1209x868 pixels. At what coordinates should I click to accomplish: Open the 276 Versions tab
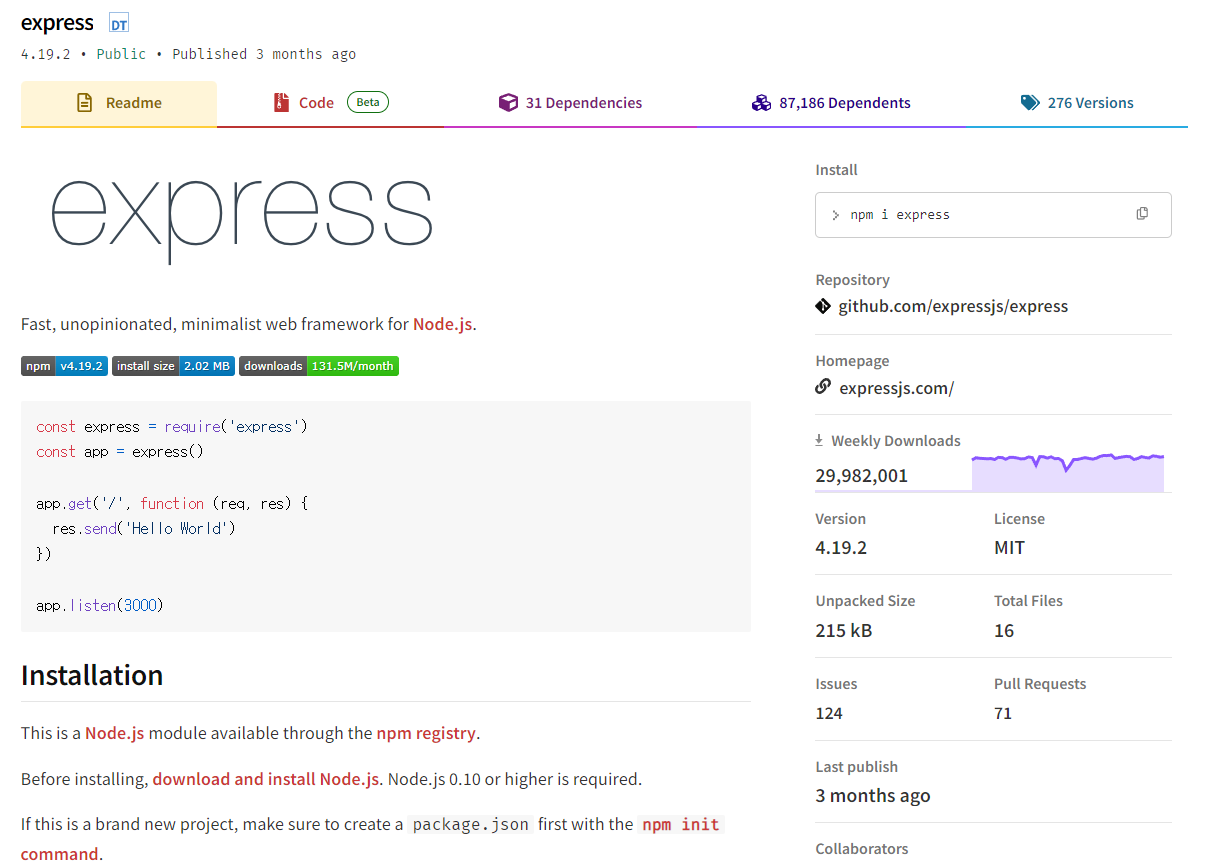coord(1077,103)
